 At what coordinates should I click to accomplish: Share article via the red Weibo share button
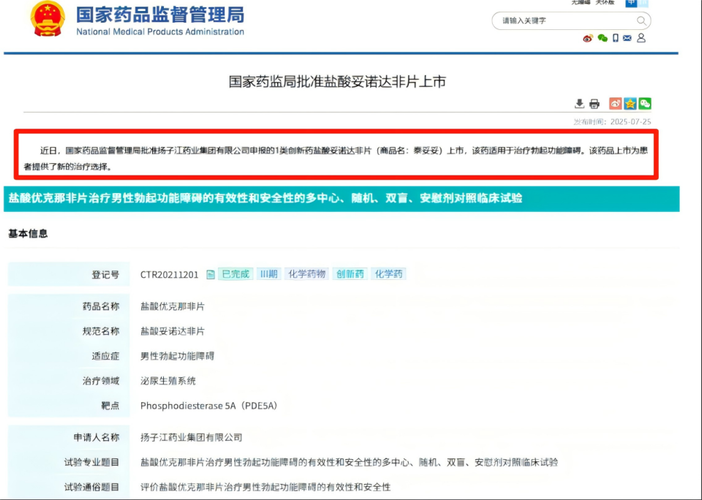[x=616, y=103]
